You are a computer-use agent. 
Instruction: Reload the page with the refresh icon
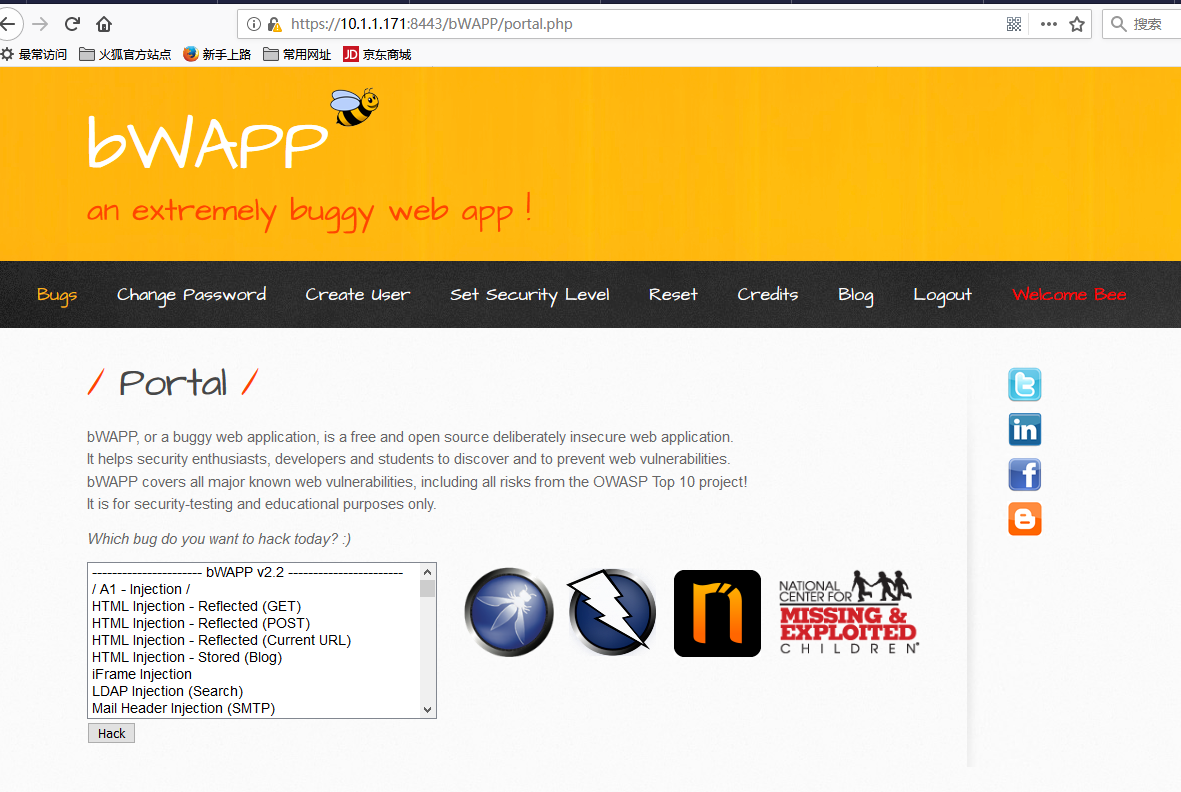pos(72,24)
